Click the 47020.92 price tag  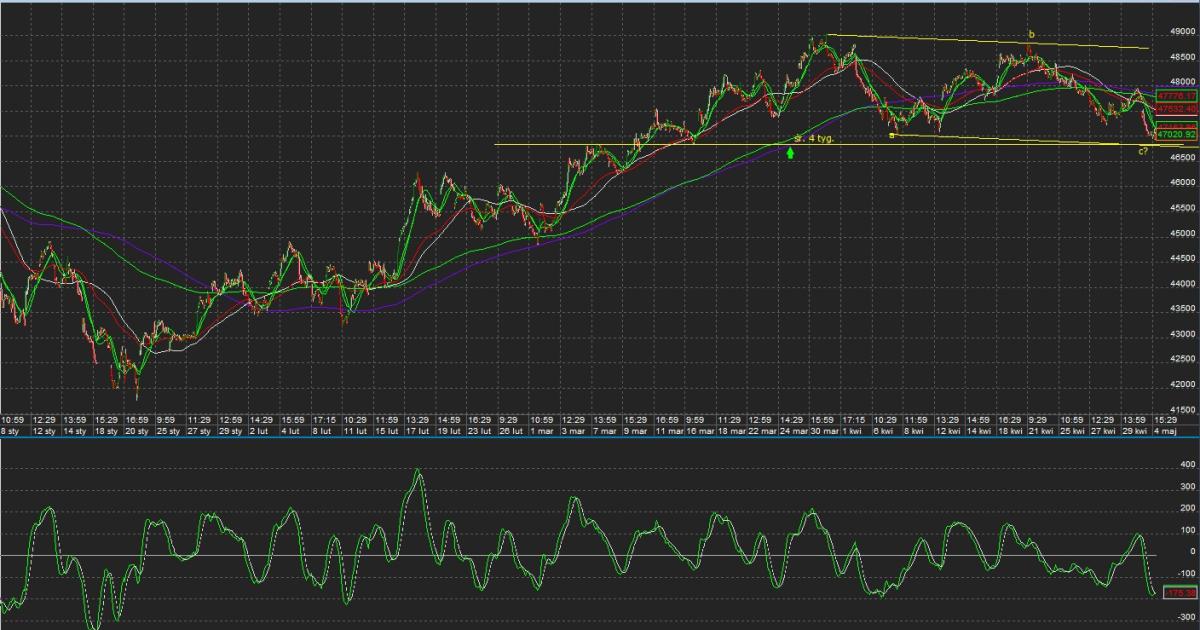click(x=1176, y=133)
